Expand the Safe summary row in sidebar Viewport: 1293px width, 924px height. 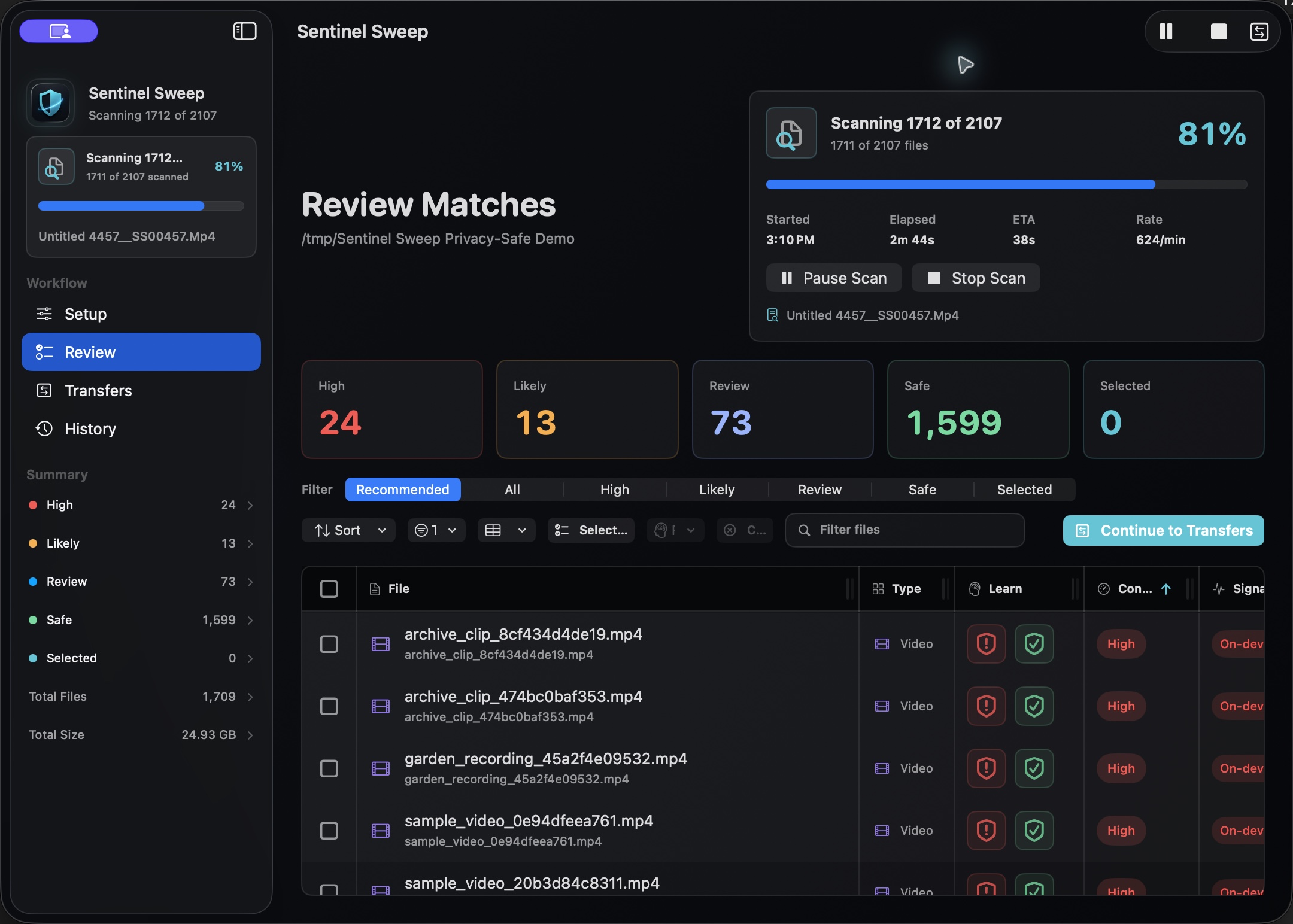(x=141, y=620)
